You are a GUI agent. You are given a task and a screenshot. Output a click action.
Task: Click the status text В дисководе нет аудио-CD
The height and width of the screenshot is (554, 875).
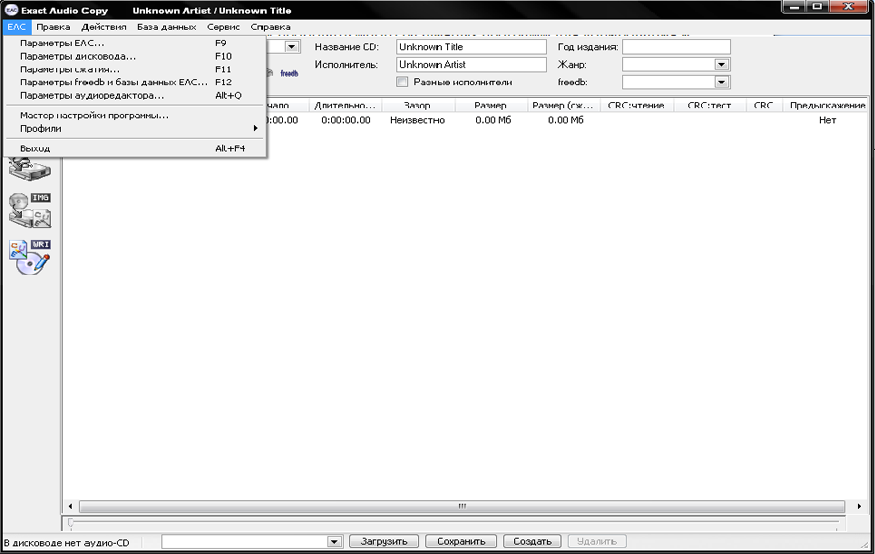66,543
